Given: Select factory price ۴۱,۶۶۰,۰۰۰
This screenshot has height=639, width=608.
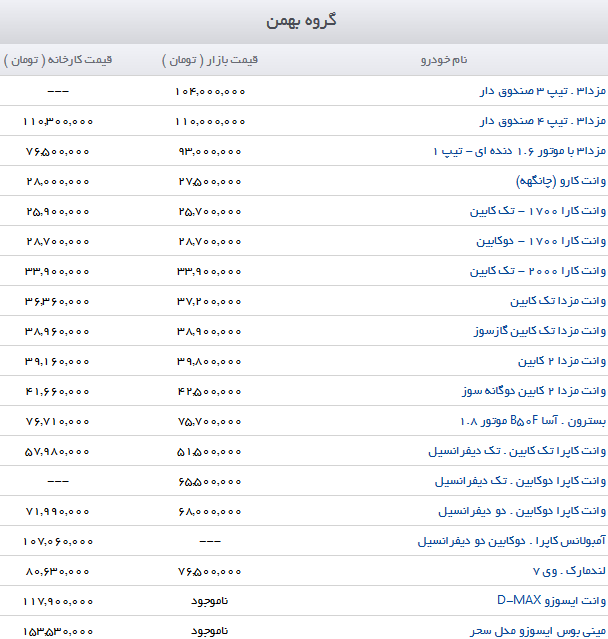Looking at the screenshot, I should [x=57, y=392].
